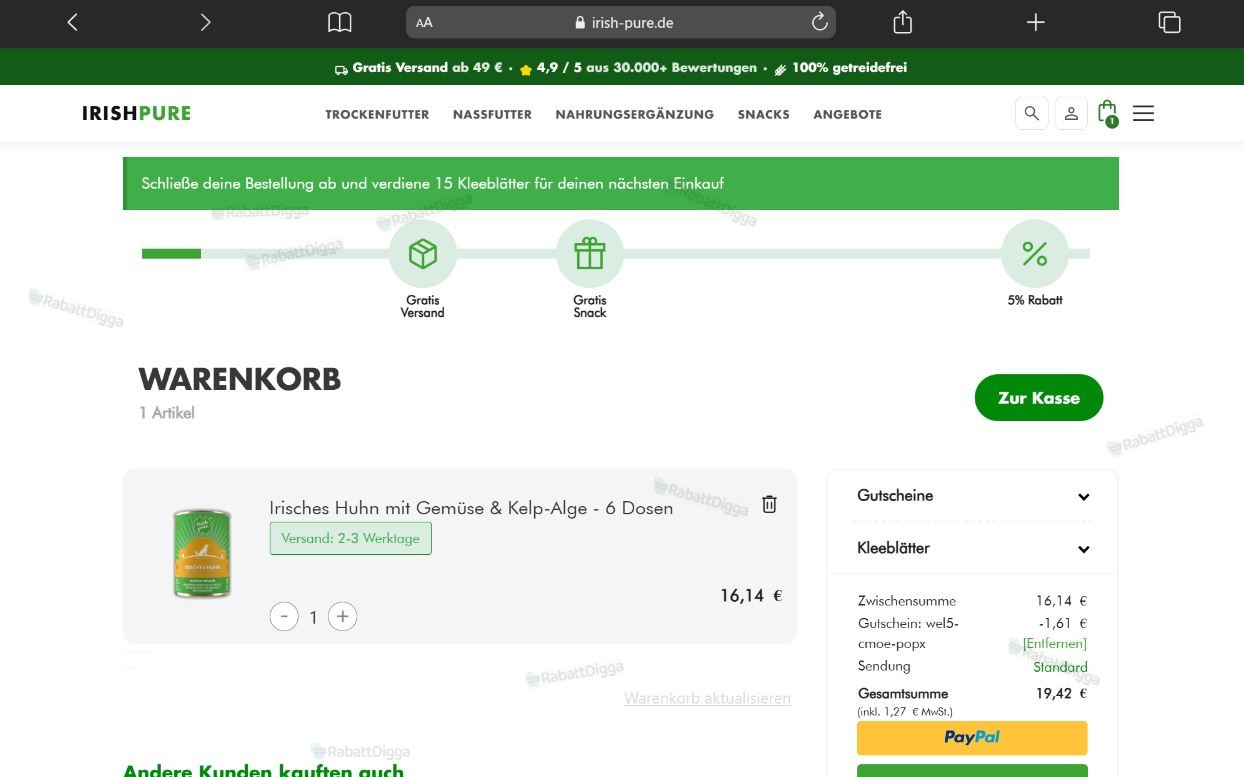Open the TROCKENFUTTER menu
Viewport: 1244px width, 777px height.
pyautogui.click(x=377, y=114)
